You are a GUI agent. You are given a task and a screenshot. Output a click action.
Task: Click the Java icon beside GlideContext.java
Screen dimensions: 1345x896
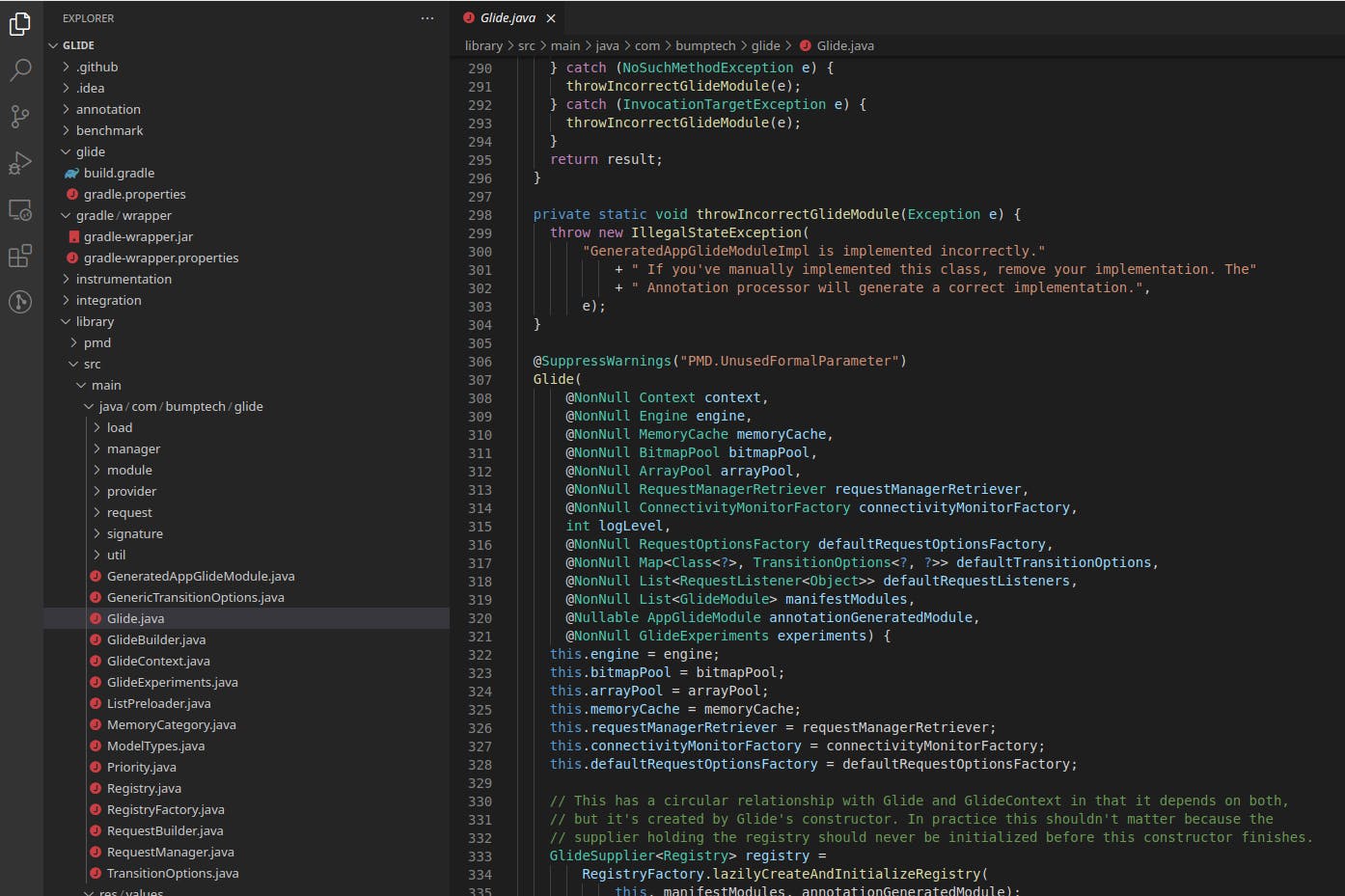[96, 662]
